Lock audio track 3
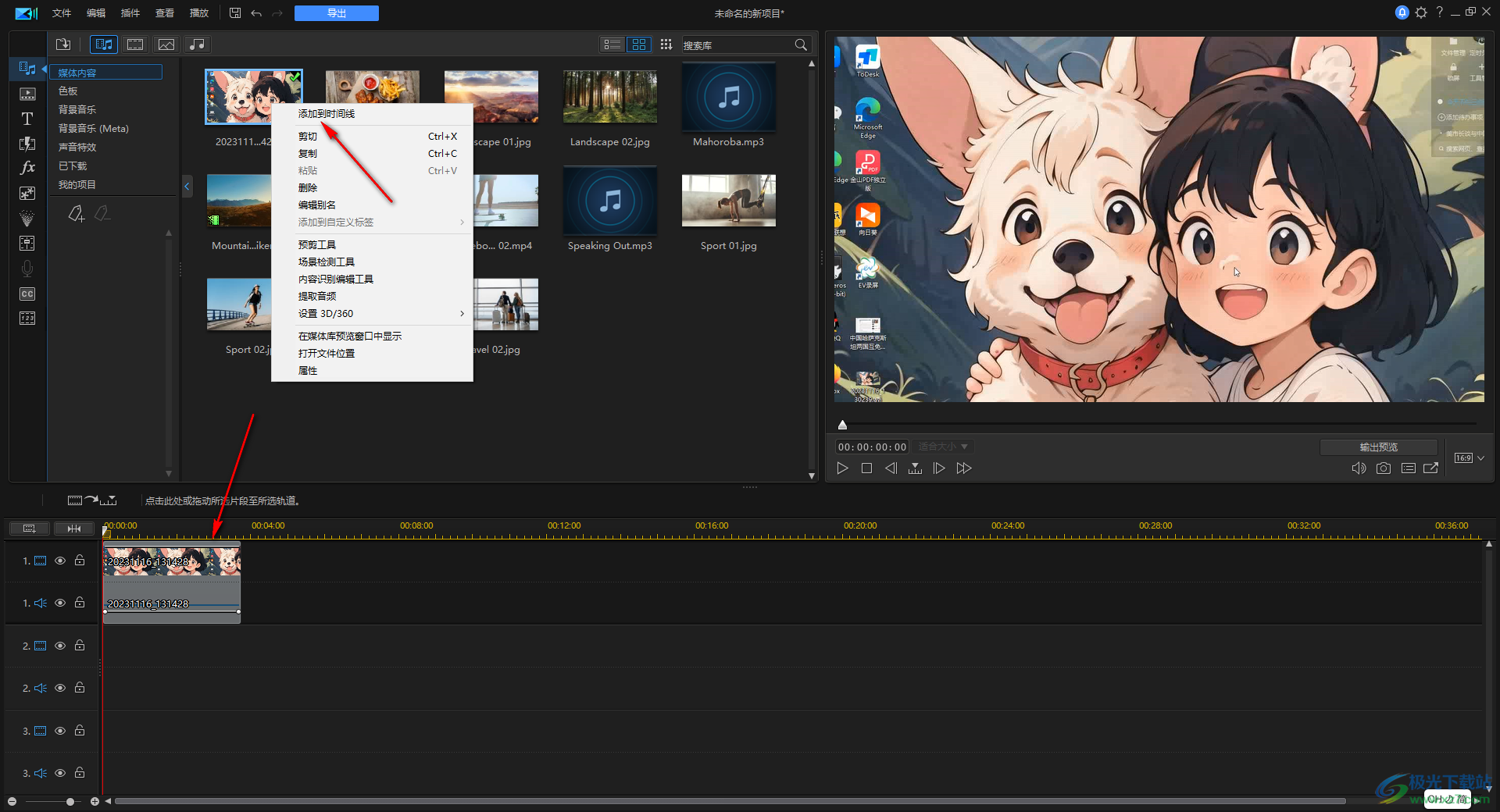Viewport: 1500px width, 812px height. 80,772
